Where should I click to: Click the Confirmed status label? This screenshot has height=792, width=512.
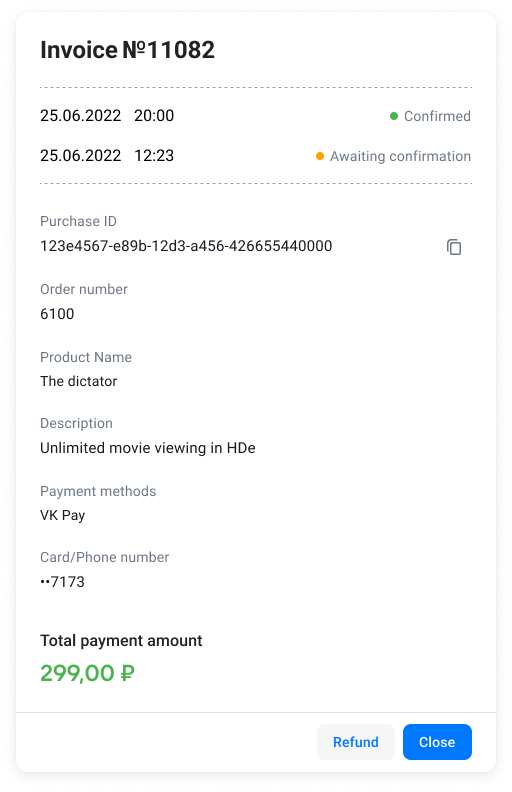(437, 116)
